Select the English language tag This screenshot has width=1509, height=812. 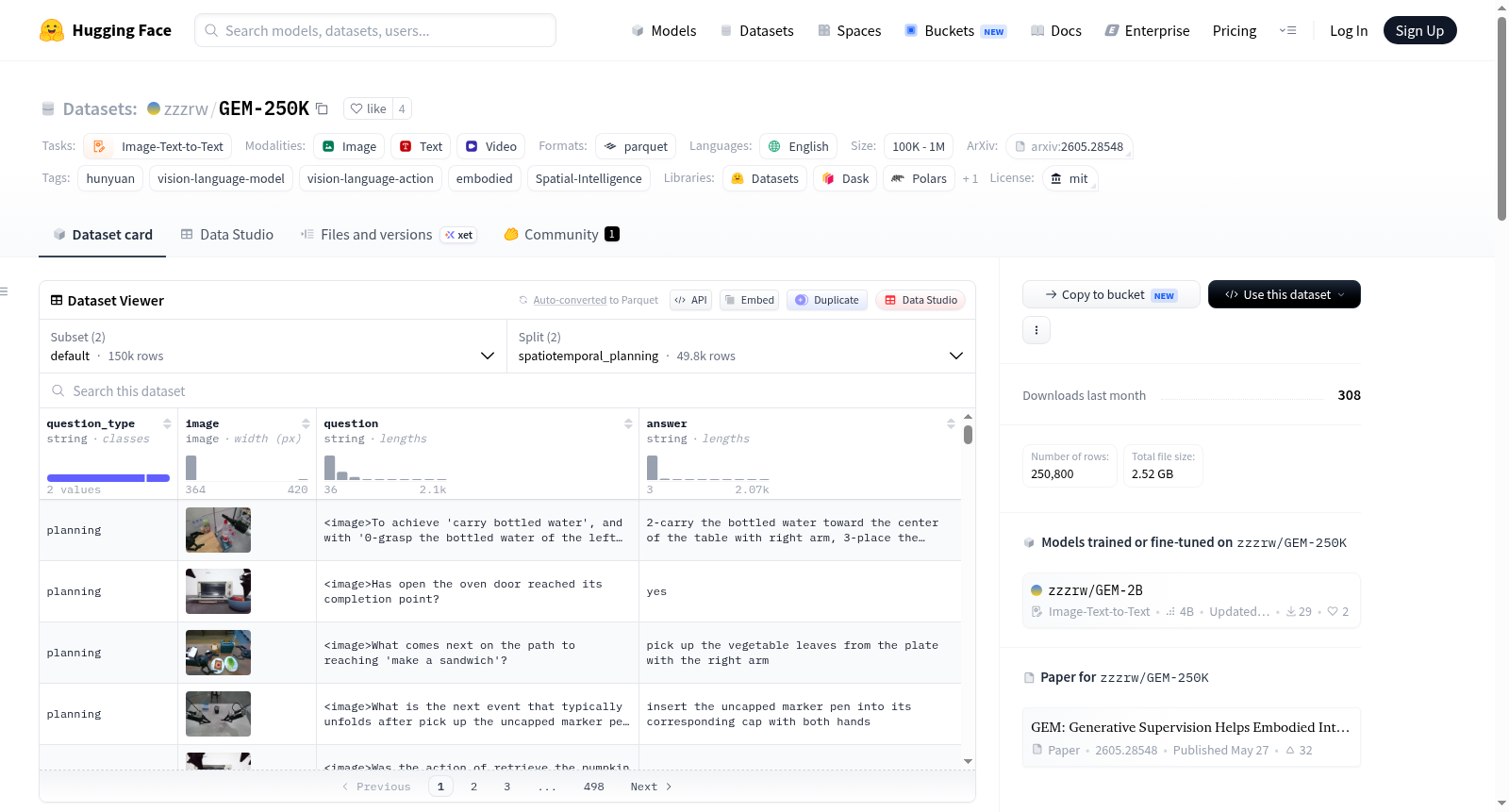click(798, 146)
